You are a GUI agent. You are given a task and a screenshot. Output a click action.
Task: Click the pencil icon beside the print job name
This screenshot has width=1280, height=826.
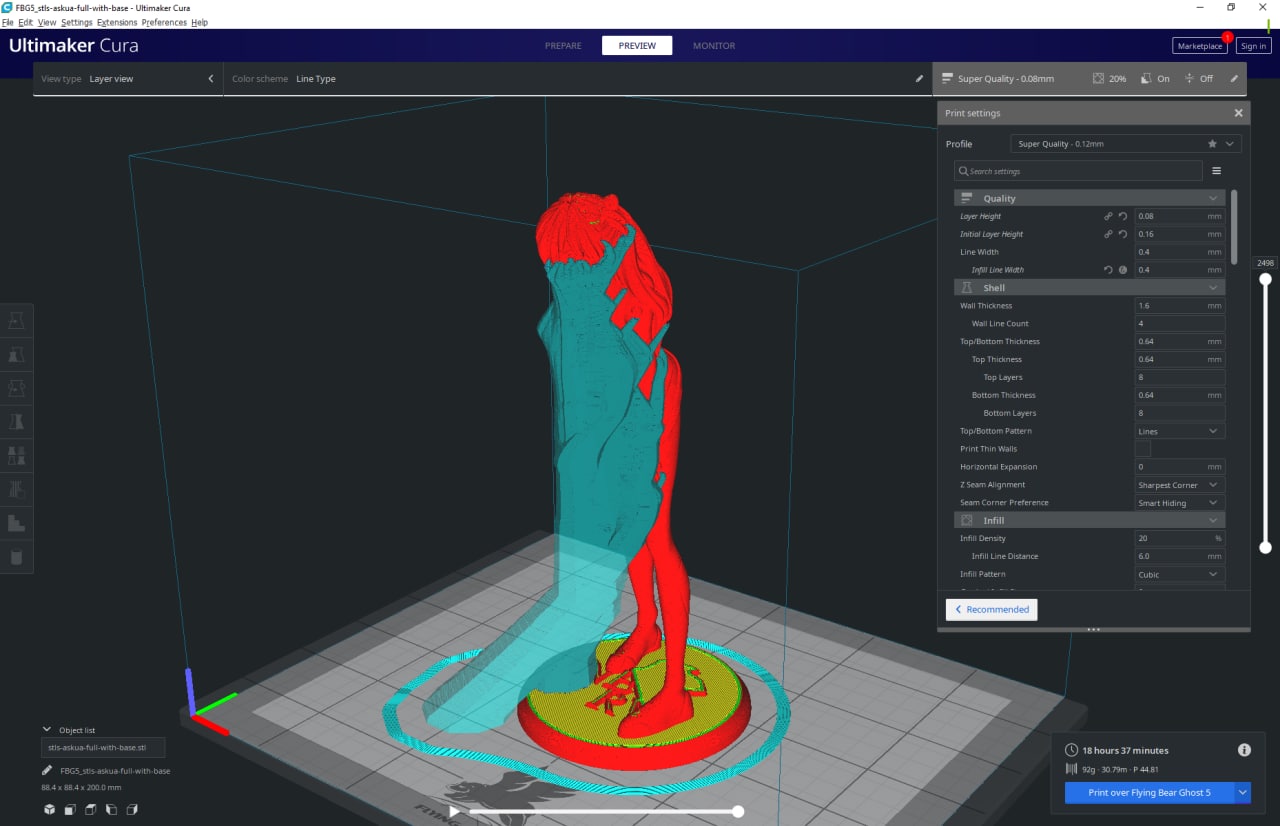(47, 771)
